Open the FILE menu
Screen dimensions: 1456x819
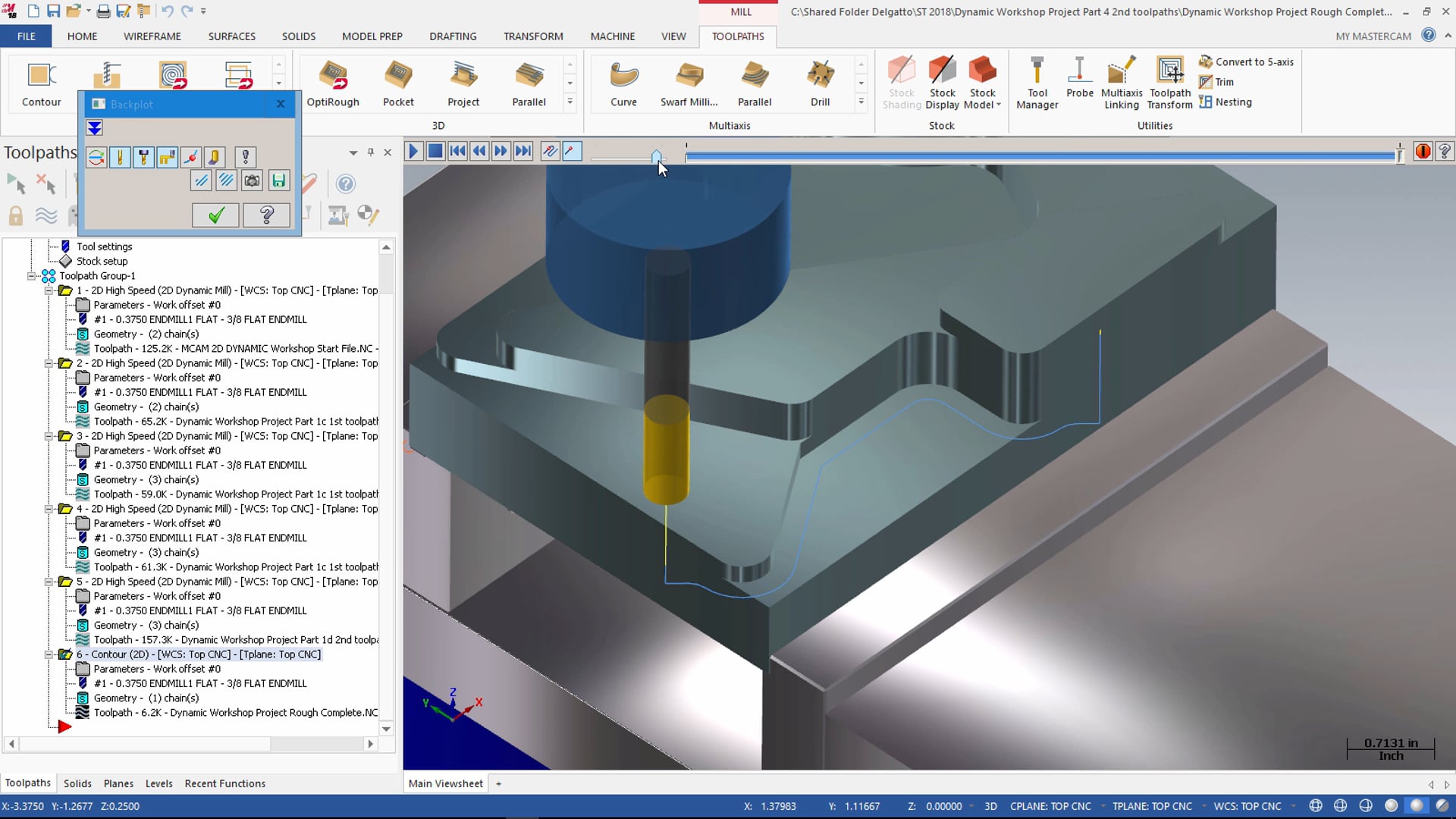point(27,36)
